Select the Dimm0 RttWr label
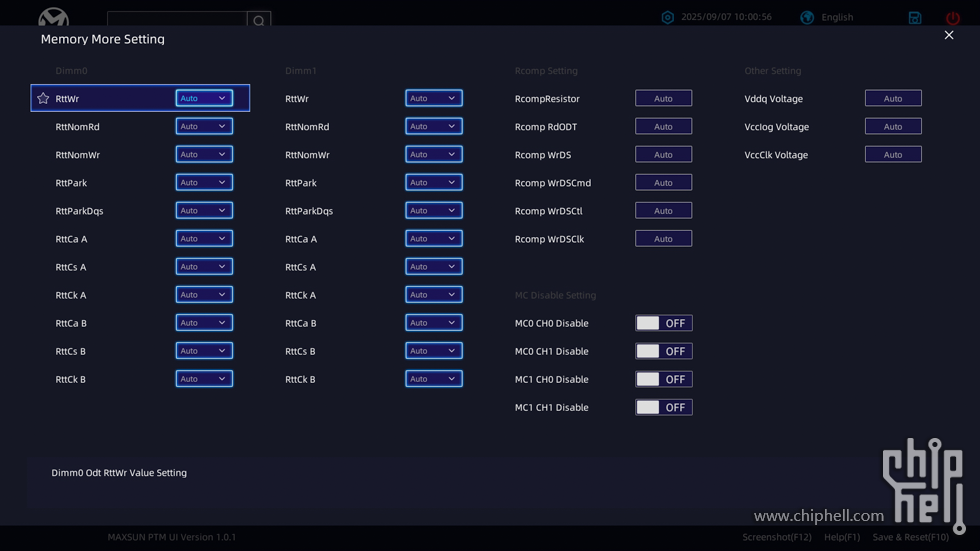Viewport: 980px width, 551px height. pyautogui.click(x=67, y=99)
